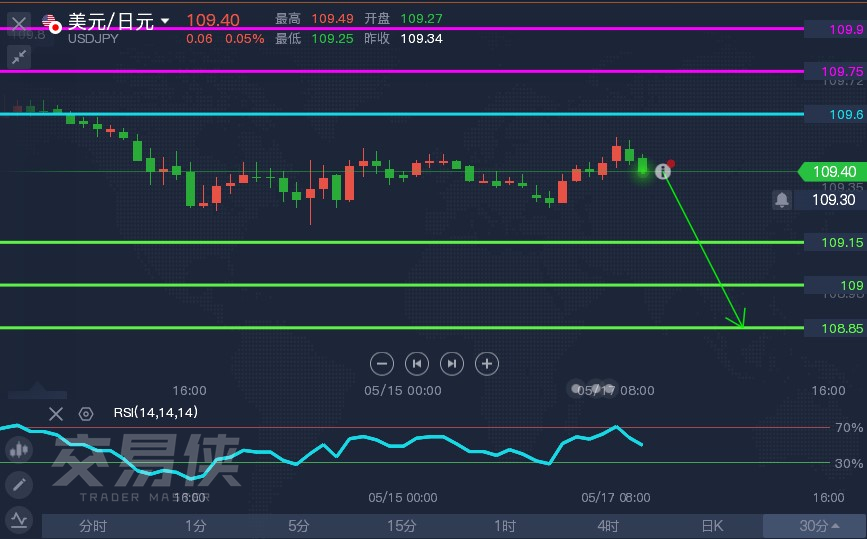Switch to 分时 timeframe tab
This screenshot has height=539, width=867.
(x=93, y=526)
